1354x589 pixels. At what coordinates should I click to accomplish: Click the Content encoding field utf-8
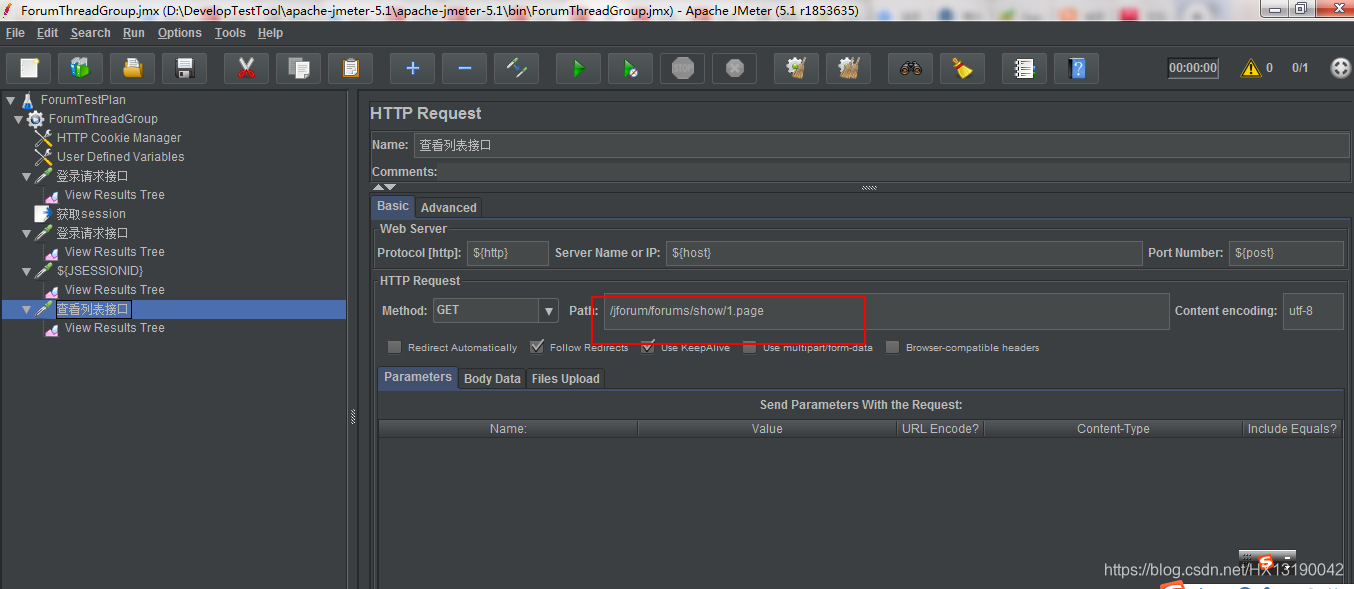pos(1313,311)
